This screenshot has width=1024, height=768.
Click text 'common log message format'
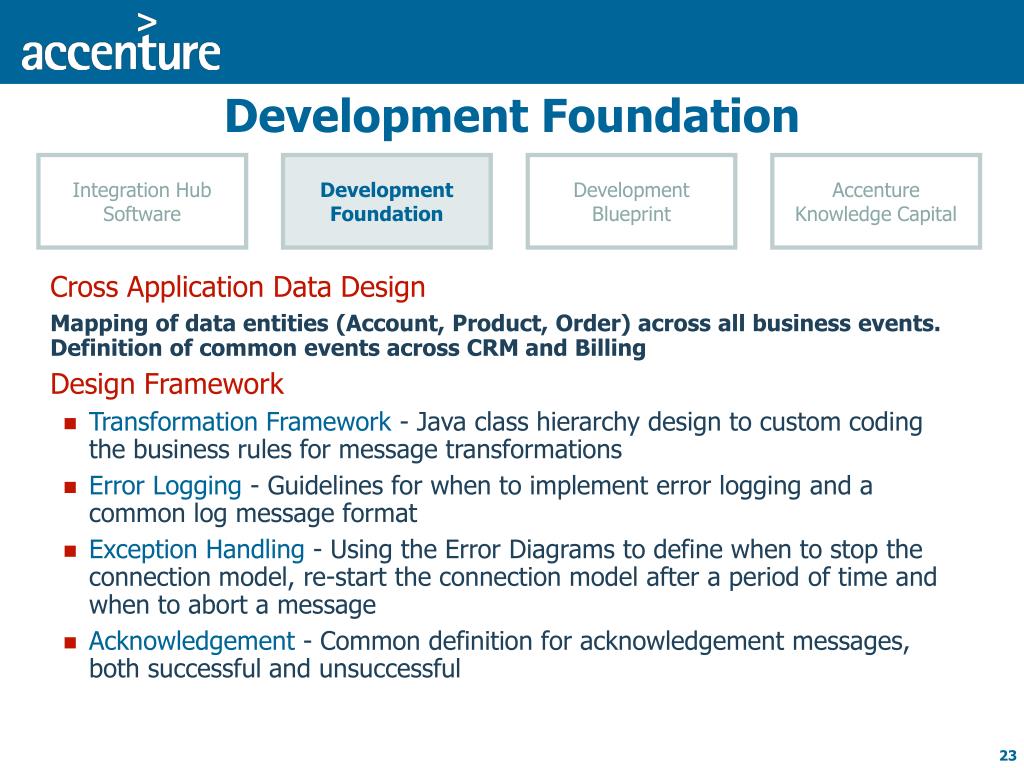253,514
